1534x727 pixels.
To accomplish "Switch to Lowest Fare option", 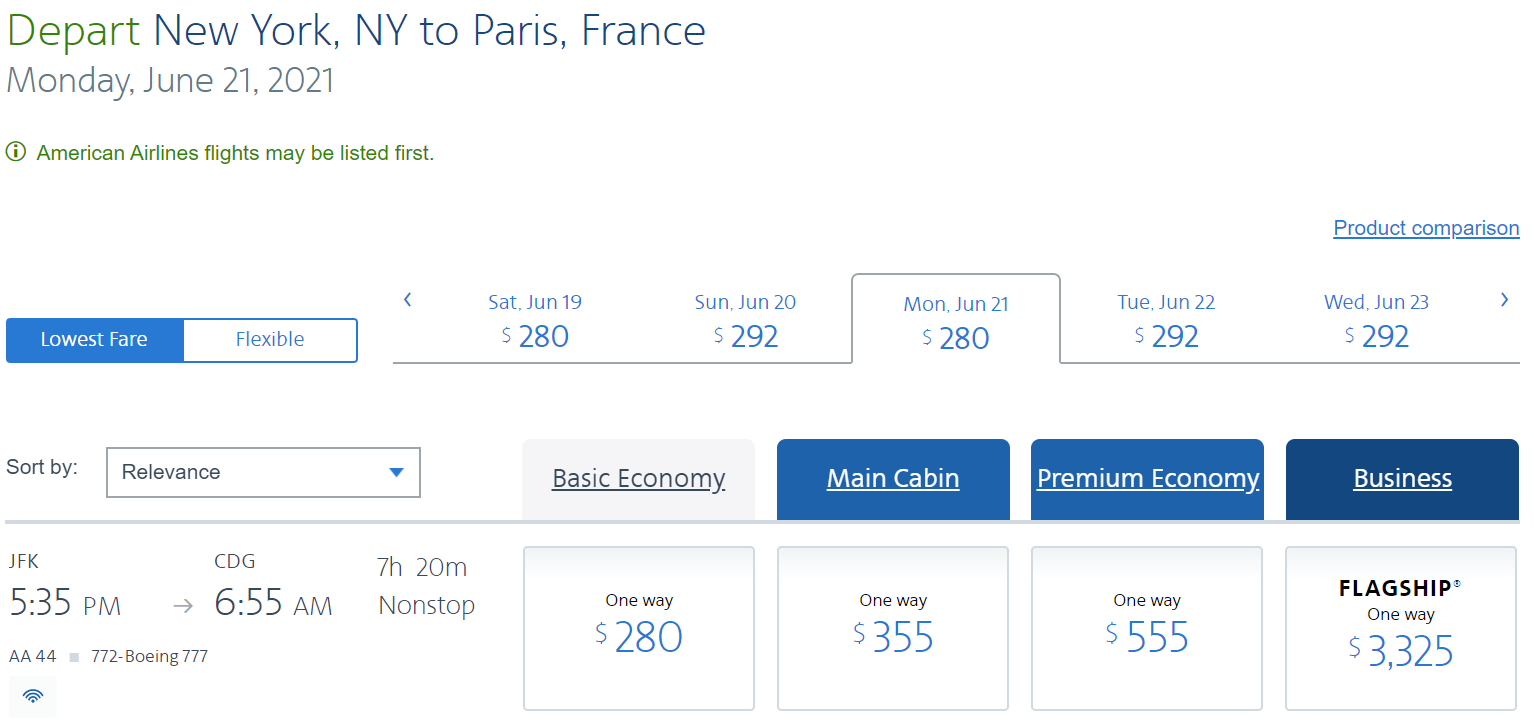I will click(x=94, y=340).
